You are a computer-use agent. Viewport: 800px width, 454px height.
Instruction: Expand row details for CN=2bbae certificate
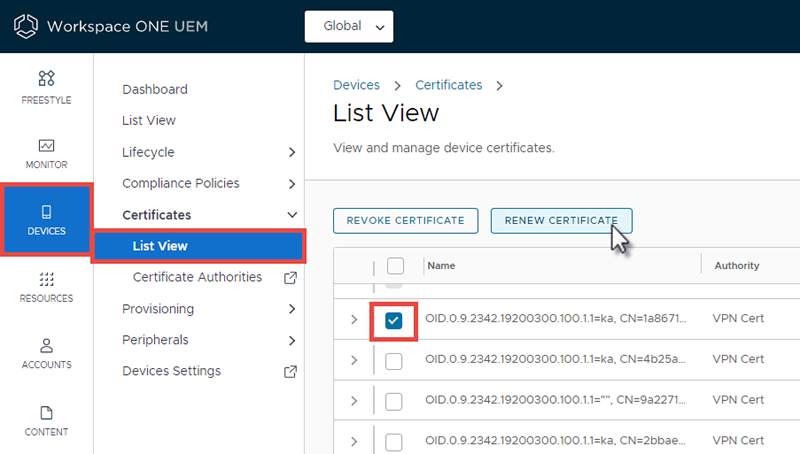pos(354,441)
